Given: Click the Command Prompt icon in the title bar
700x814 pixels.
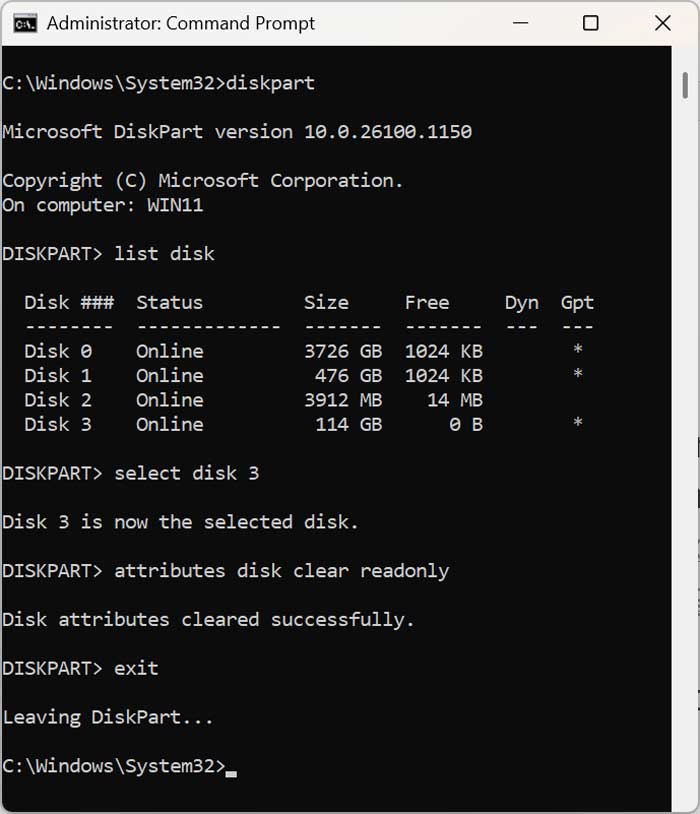Looking at the screenshot, I should click(25, 22).
